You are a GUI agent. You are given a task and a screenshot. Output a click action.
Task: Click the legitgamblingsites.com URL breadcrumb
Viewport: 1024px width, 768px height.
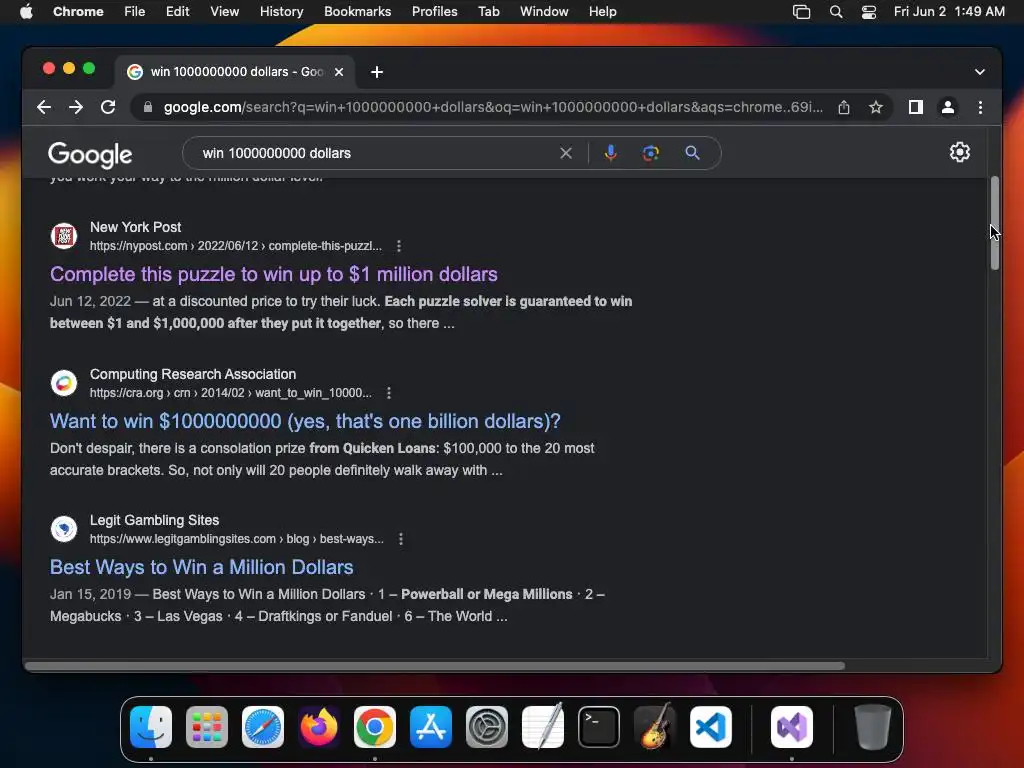pyautogui.click(x=236, y=539)
